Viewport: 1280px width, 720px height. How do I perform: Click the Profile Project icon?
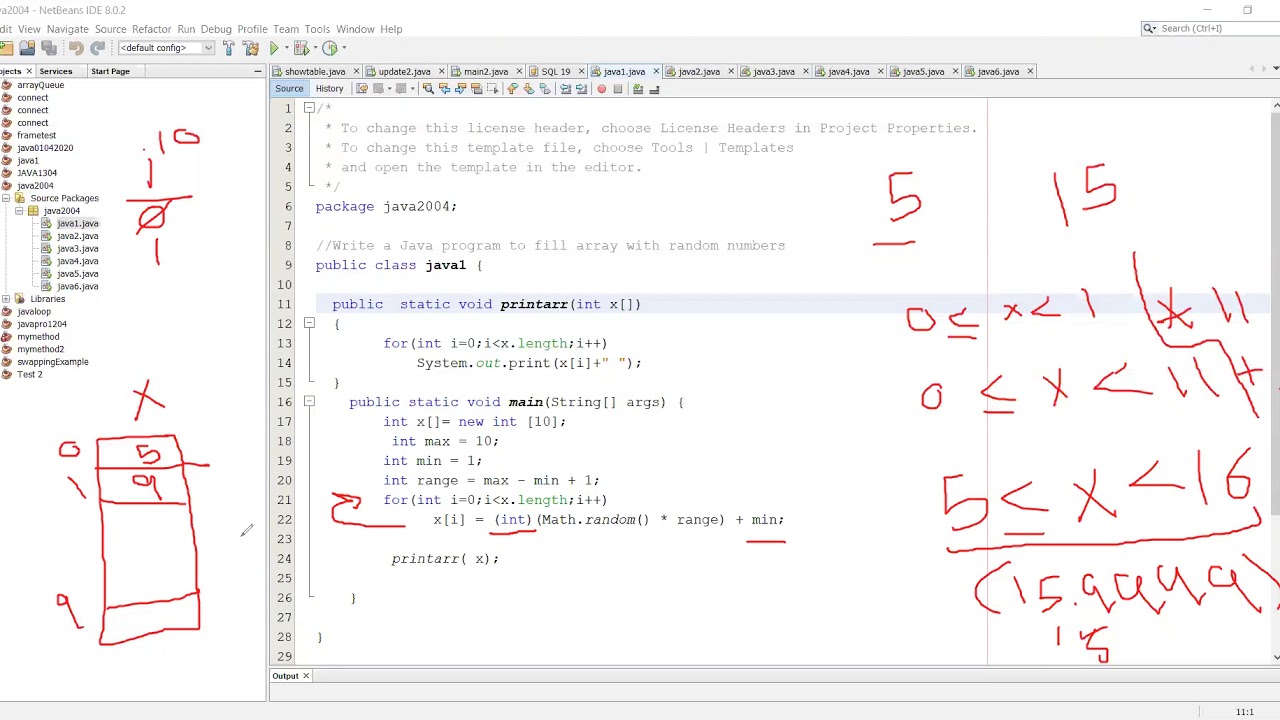[329, 48]
